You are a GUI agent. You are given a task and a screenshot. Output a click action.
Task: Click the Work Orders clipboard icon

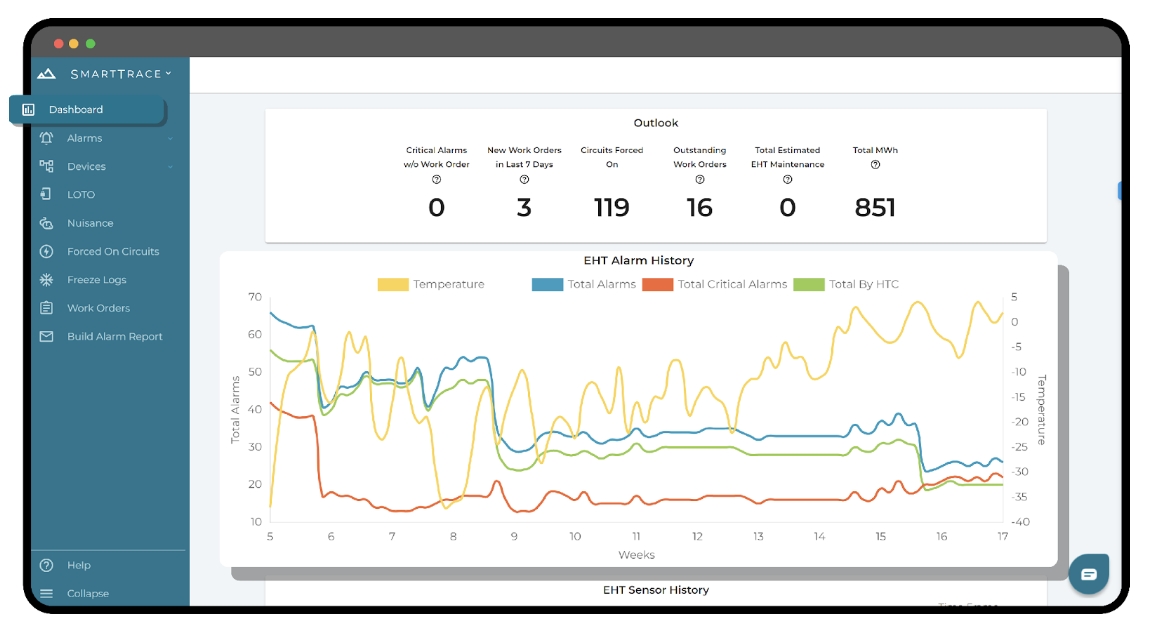[x=45, y=307]
